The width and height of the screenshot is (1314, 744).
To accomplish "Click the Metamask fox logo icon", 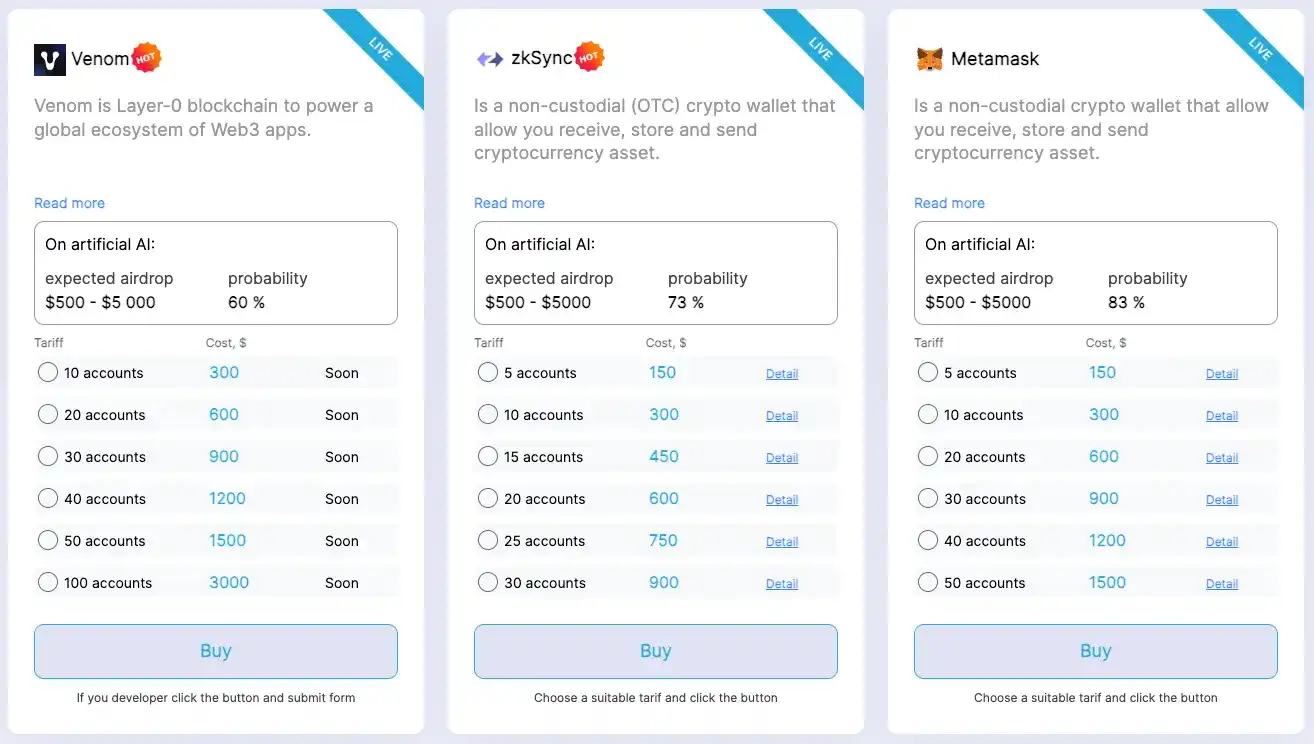I will point(929,60).
